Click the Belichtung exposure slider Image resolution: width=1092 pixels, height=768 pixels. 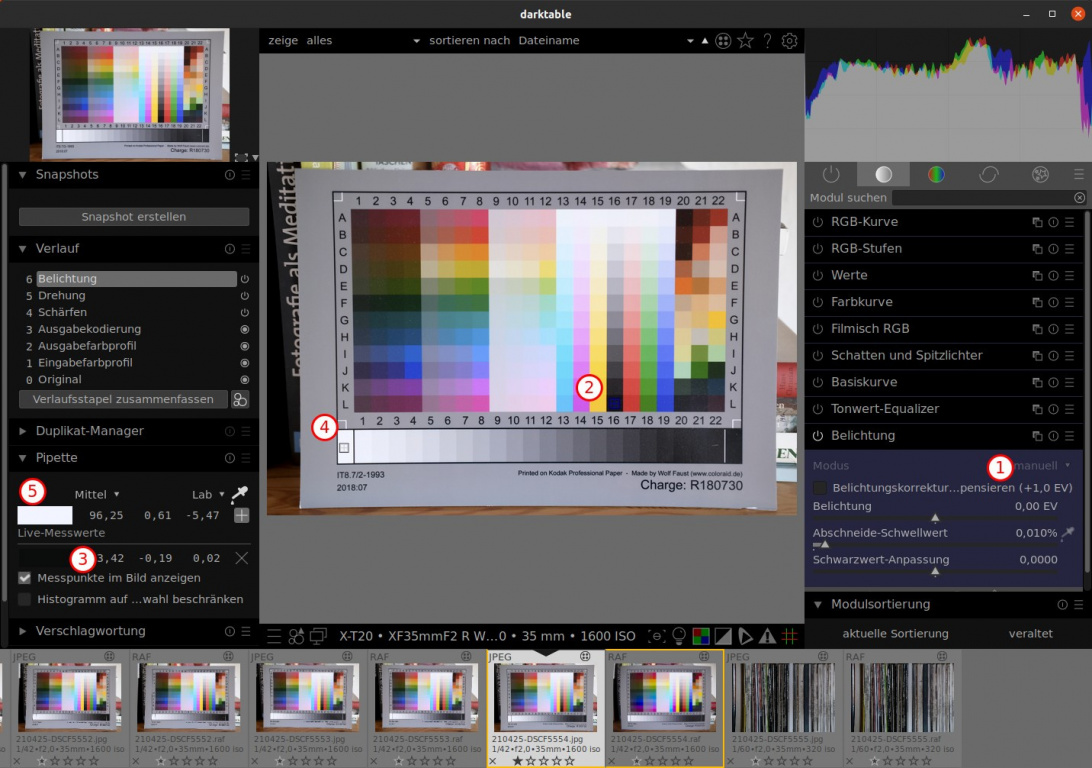(935, 518)
